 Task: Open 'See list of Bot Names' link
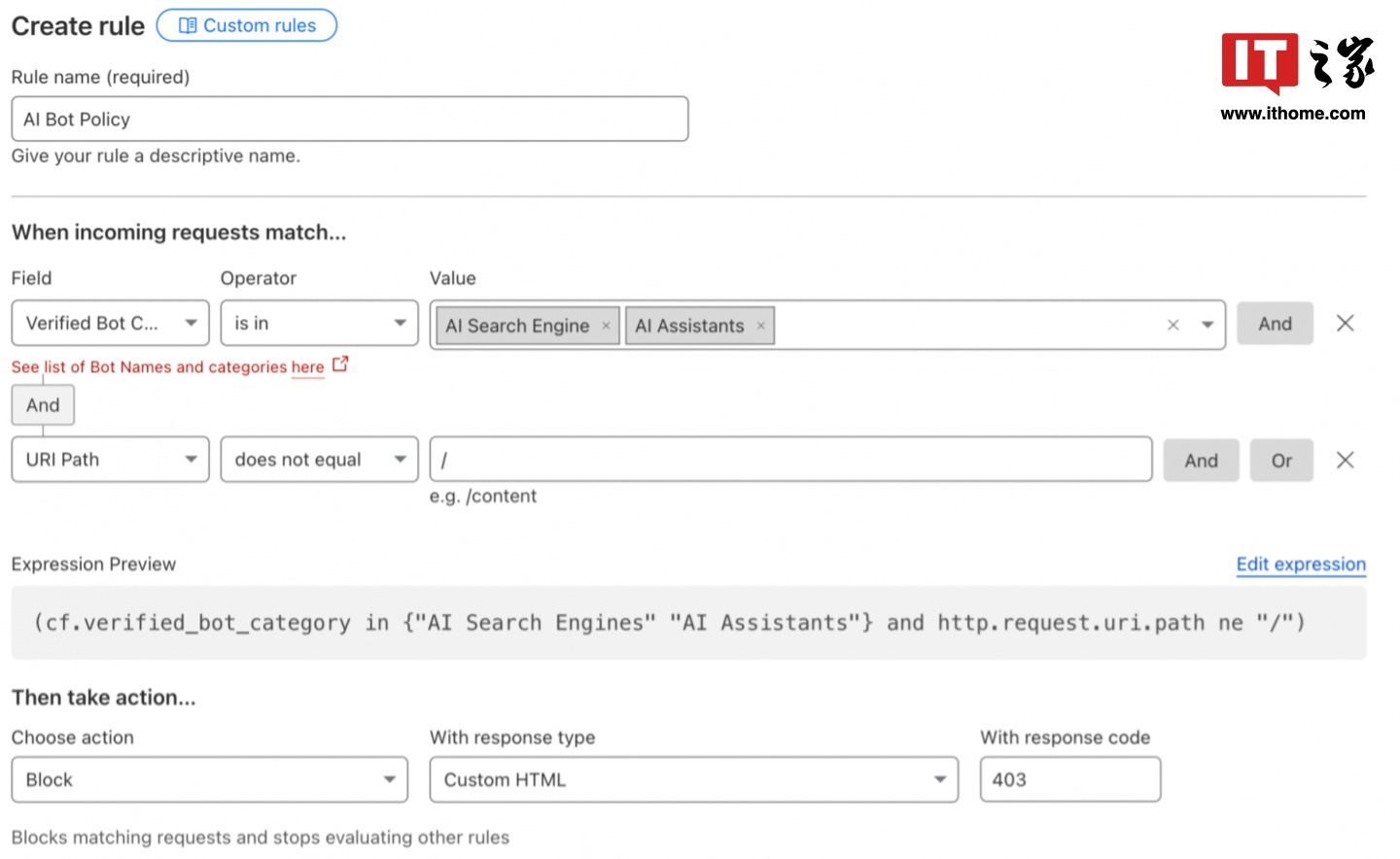(167, 367)
